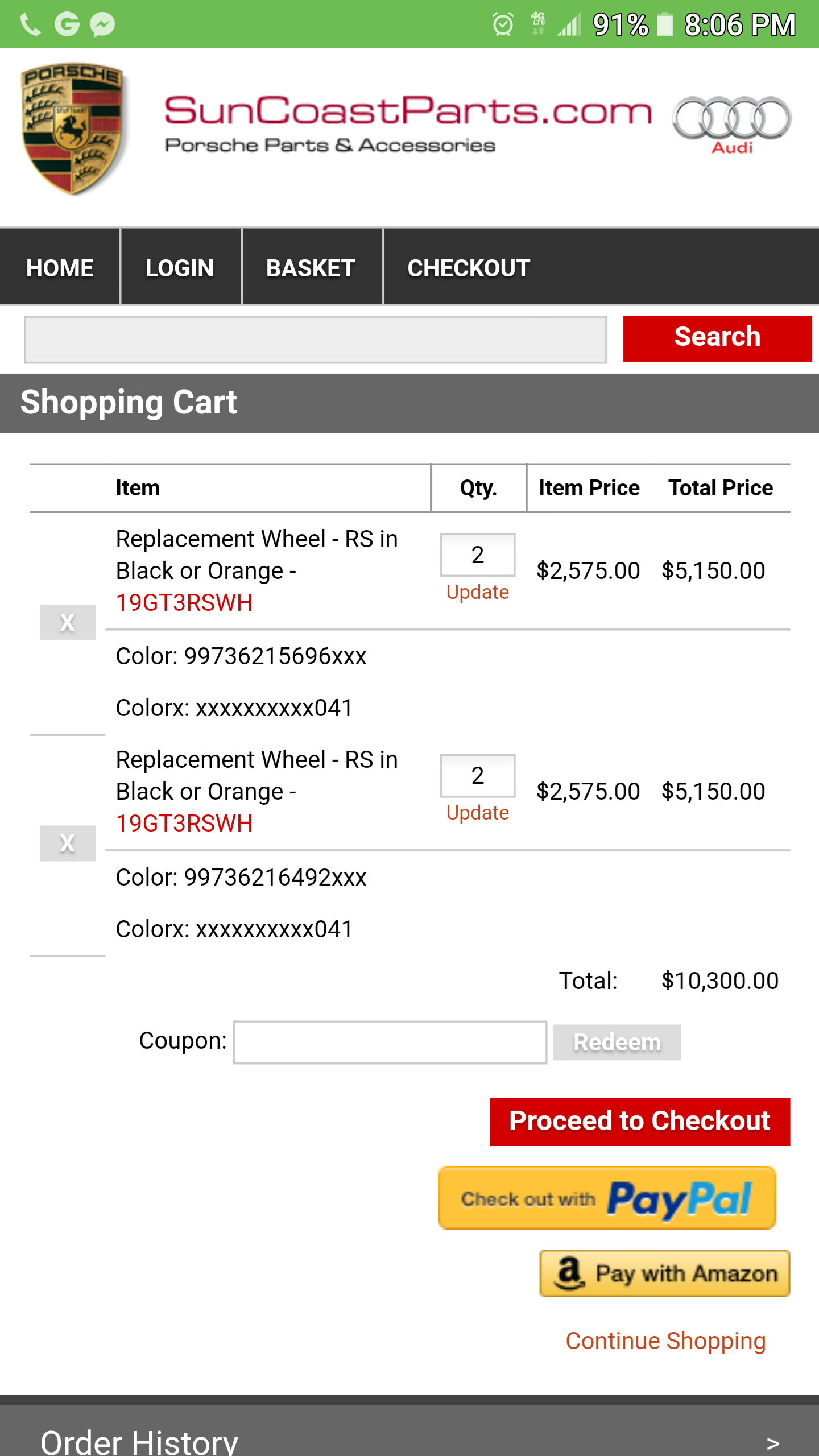This screenshot has height=1456, width=819.
Task: Tap the Google notification icon
Action: 67,24
